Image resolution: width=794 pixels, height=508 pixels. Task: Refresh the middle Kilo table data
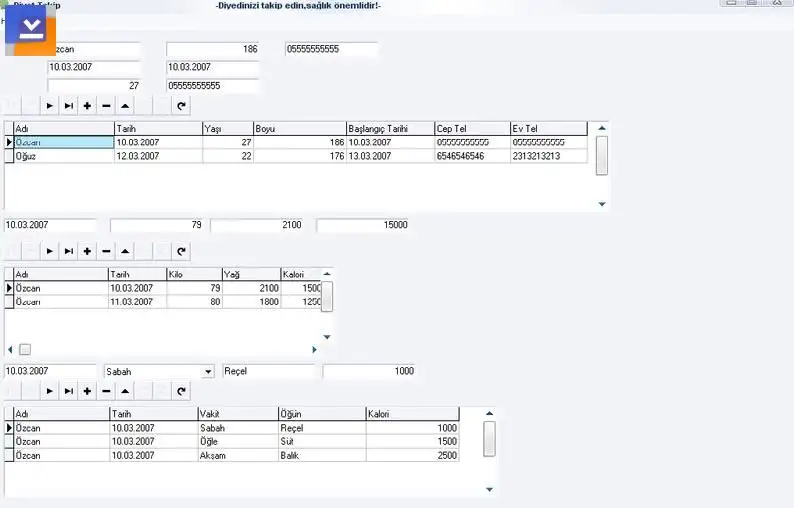[x=181, y=251]
